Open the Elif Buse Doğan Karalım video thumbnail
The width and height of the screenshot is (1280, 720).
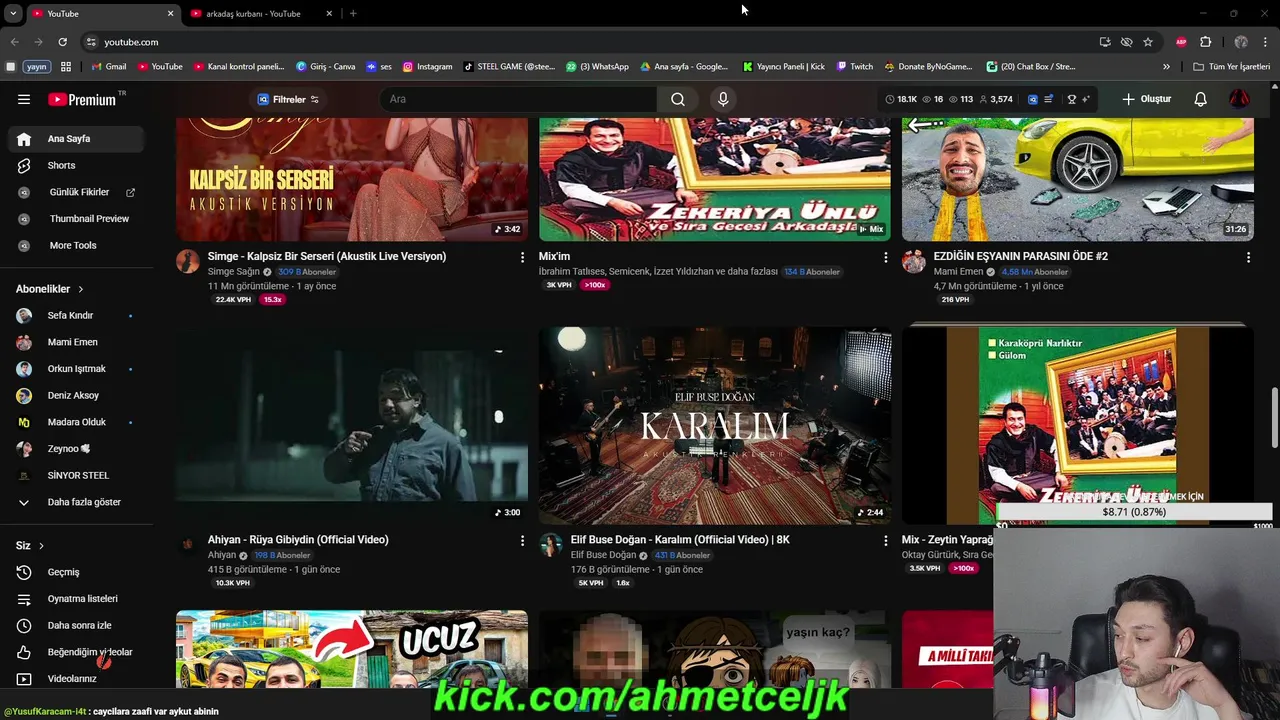pyautogui.click(x=714, y=426)
